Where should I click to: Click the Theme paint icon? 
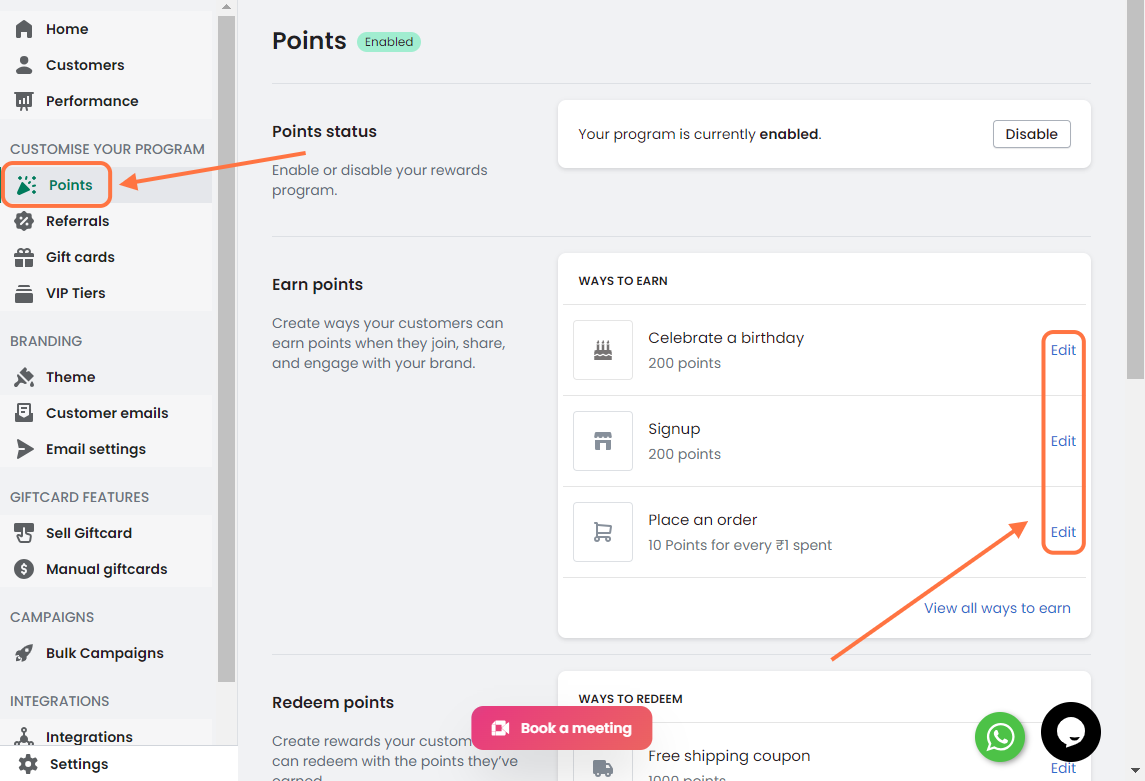click(x=24, y=377)
